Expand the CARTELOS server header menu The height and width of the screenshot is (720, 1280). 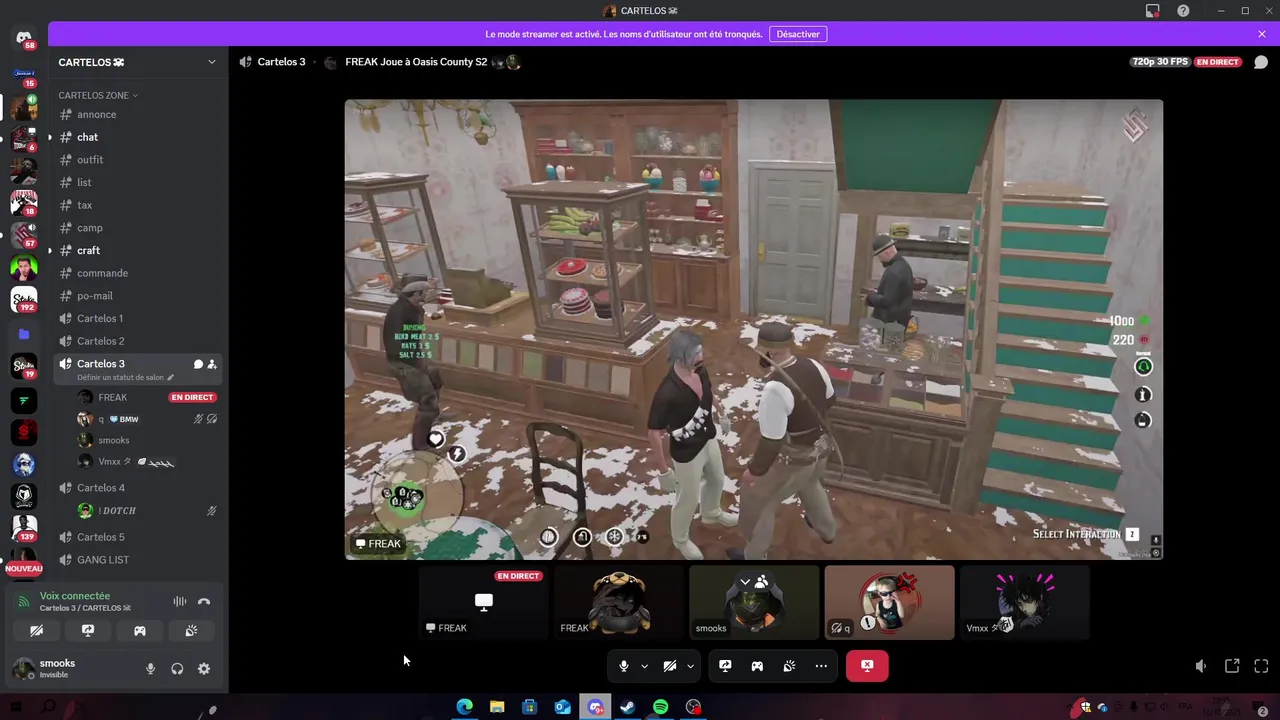pos(211,62)
